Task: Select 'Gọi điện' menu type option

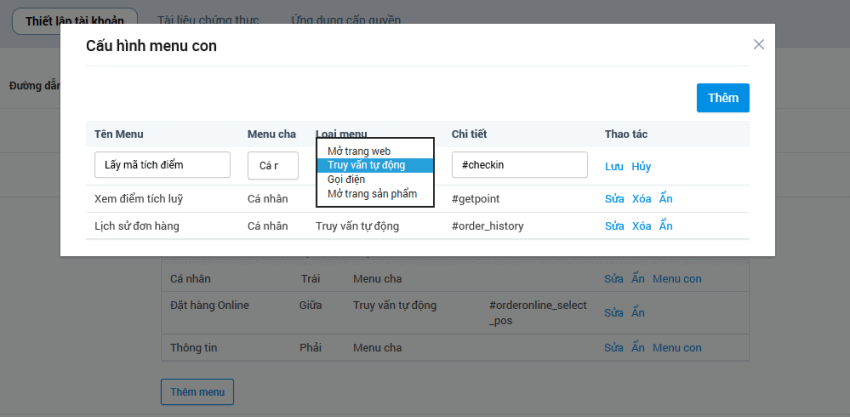Action: click(347, 179)
